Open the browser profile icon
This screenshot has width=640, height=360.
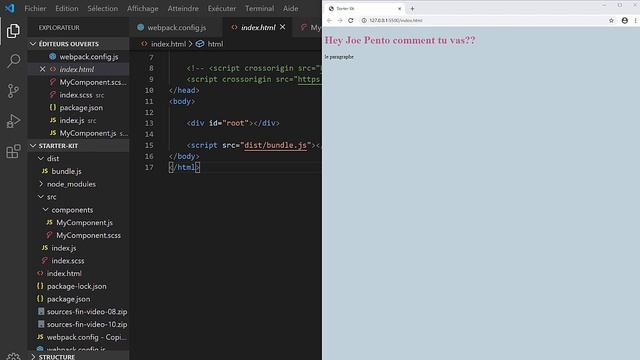tap(624, 20)
